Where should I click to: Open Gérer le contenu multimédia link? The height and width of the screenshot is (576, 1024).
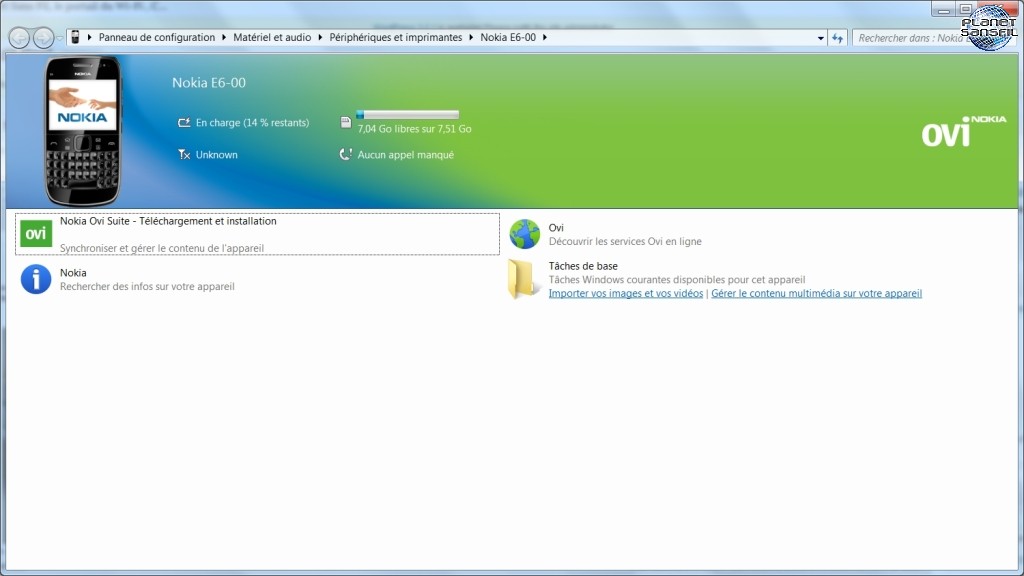(816, 293)
